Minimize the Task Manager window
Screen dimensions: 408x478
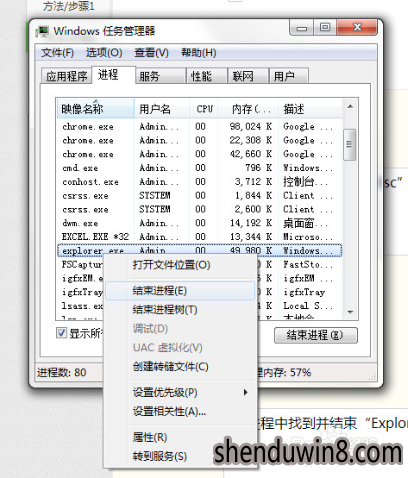click(x=302, y=28)
